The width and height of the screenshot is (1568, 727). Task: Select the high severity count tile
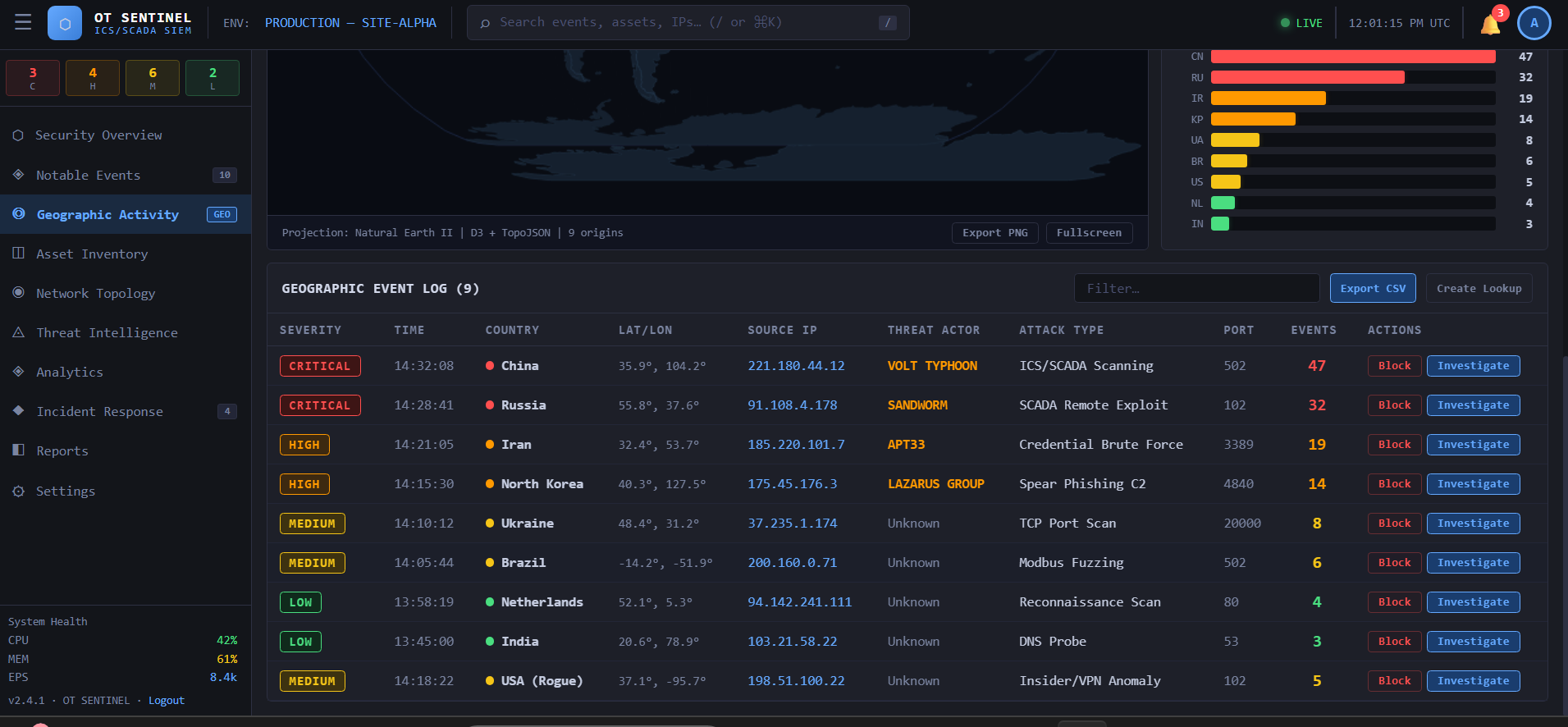(x=93, y=78)
